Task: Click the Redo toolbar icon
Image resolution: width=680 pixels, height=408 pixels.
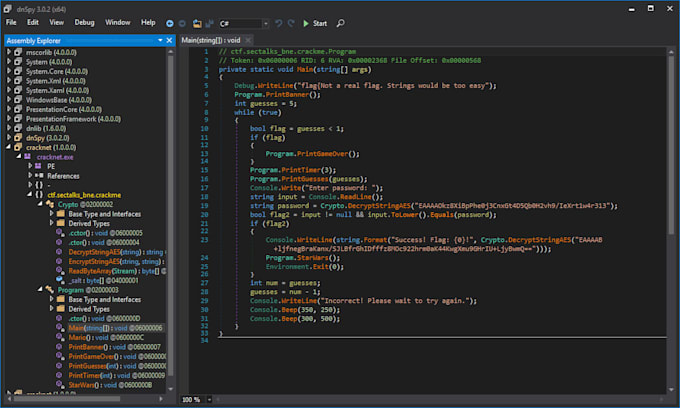Action: coord(291,23)
